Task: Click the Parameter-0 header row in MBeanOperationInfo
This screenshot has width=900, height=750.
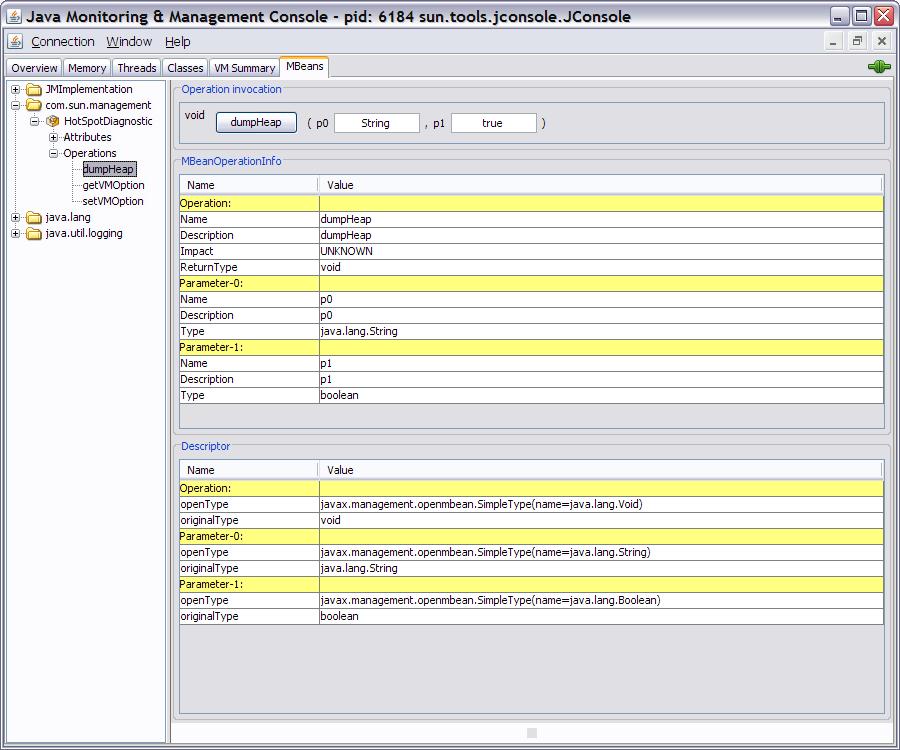Action: (532, 283)
